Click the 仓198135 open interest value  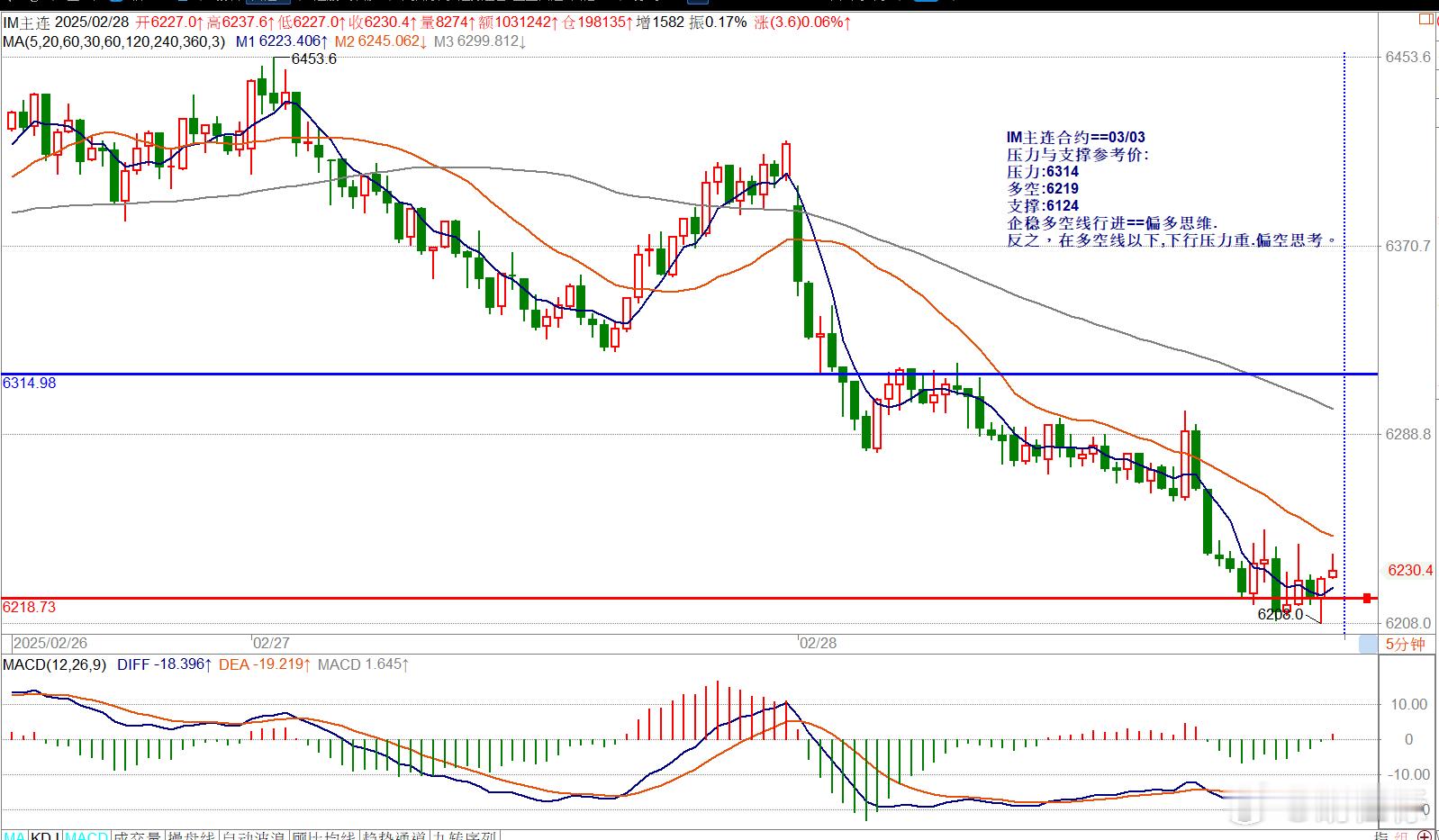[x=595, y=23]
